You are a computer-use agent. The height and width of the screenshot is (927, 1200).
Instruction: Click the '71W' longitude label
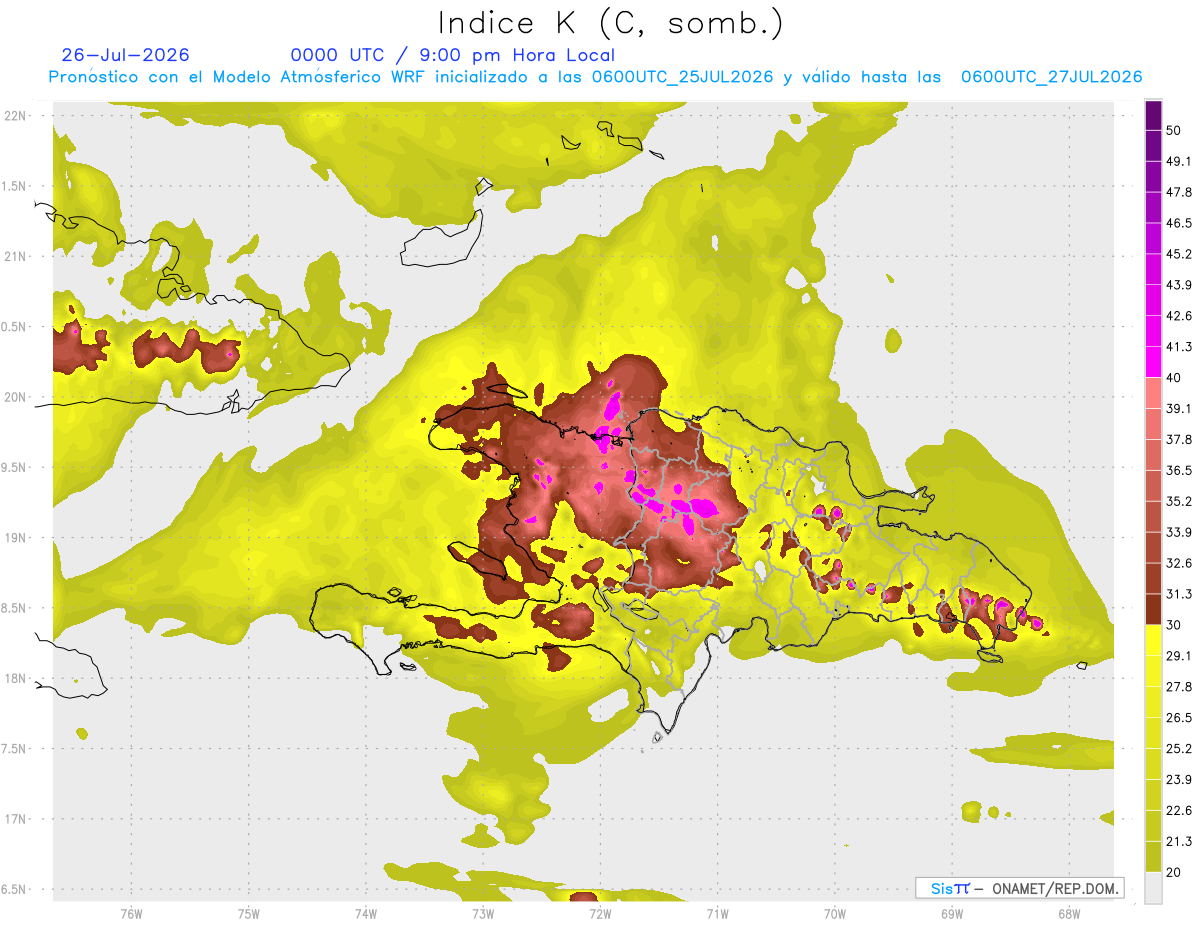(x=717, y=914)
